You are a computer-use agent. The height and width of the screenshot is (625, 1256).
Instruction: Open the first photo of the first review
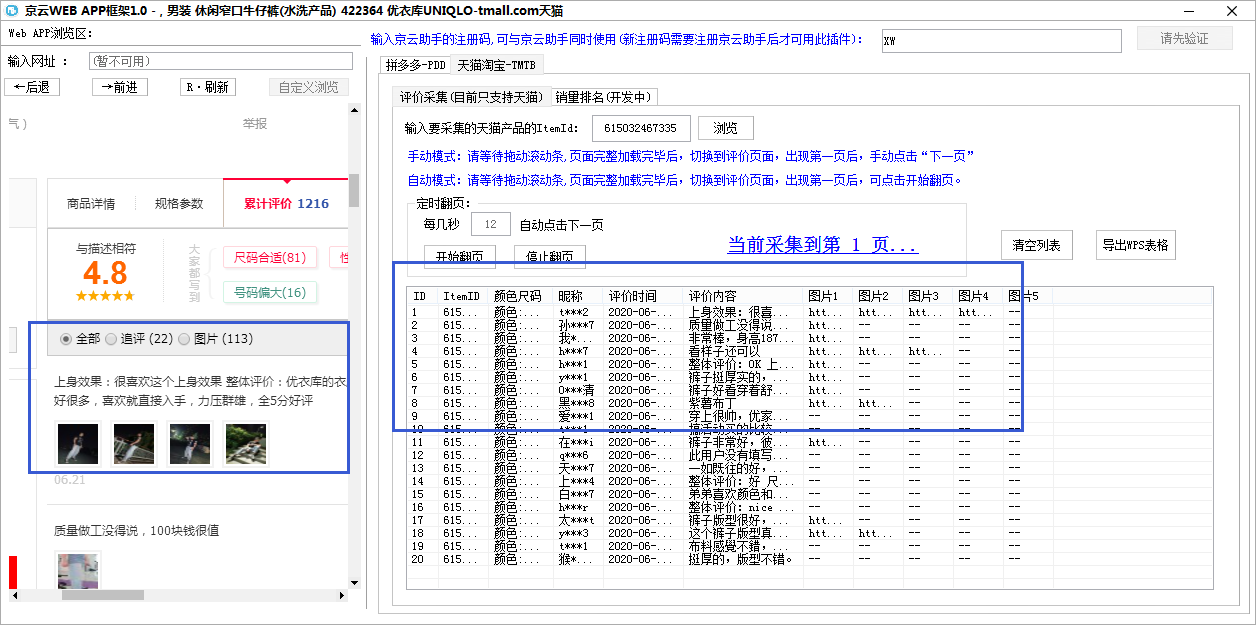tap(78, 444)
